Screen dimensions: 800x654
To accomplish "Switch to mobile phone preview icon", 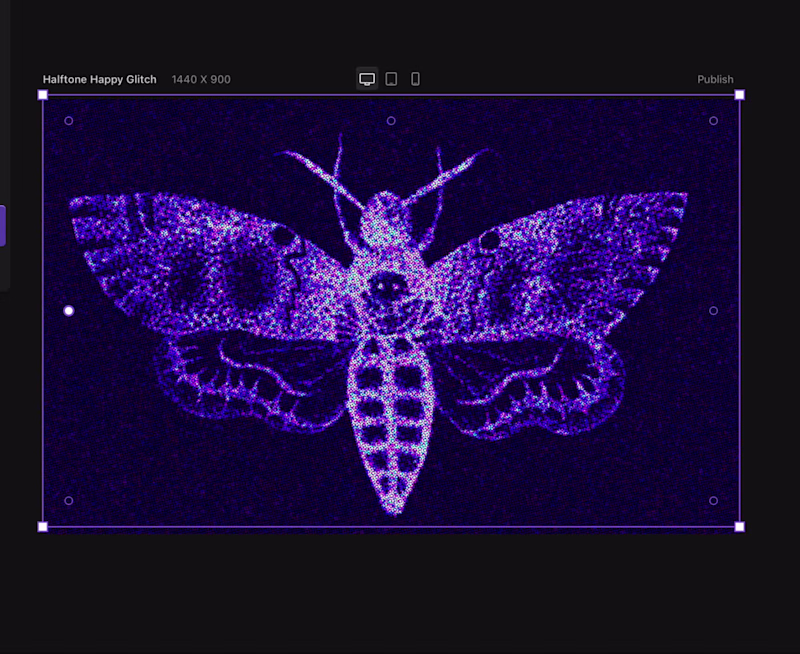I will [x=415, y=79].
